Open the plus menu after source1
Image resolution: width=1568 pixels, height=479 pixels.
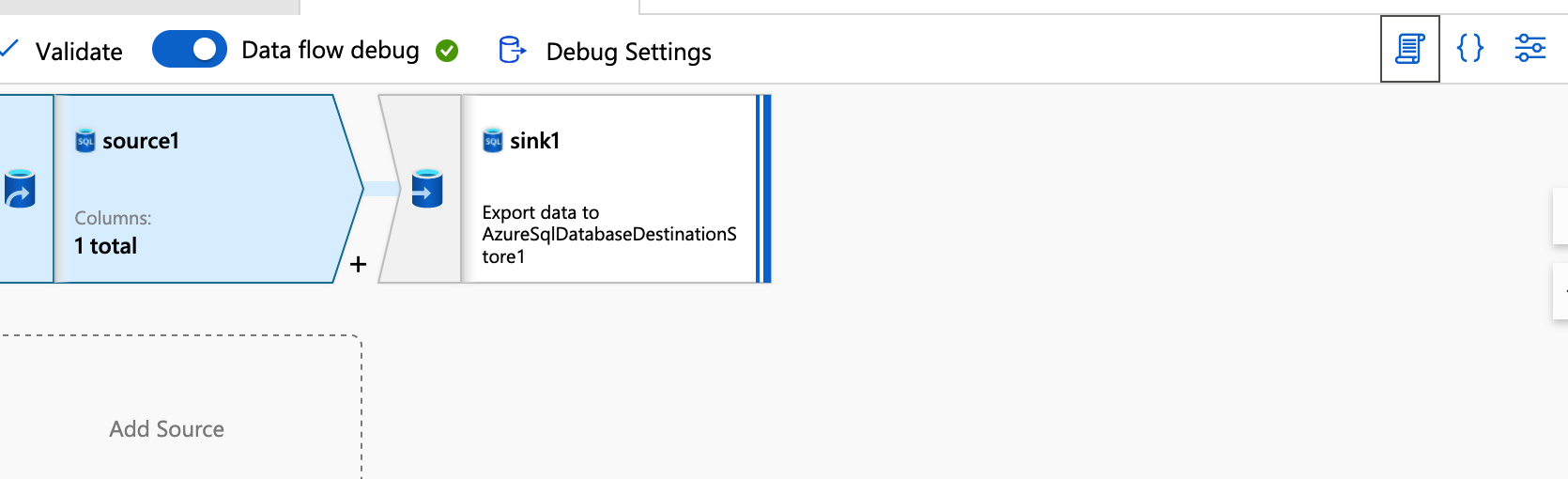click(x=358, y=265)
